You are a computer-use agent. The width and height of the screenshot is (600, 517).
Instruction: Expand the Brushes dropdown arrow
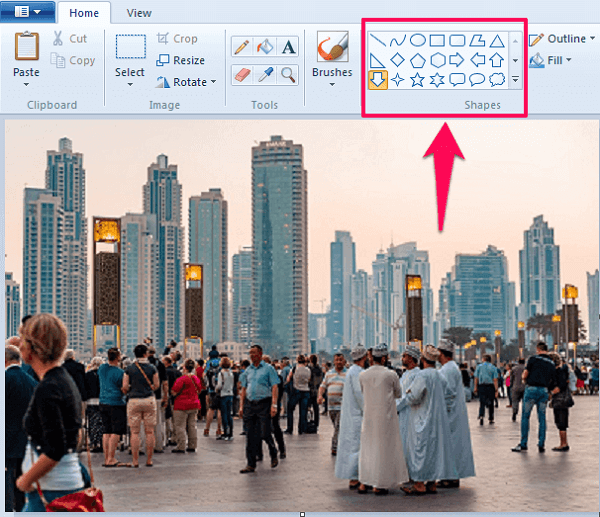[332, 84]
